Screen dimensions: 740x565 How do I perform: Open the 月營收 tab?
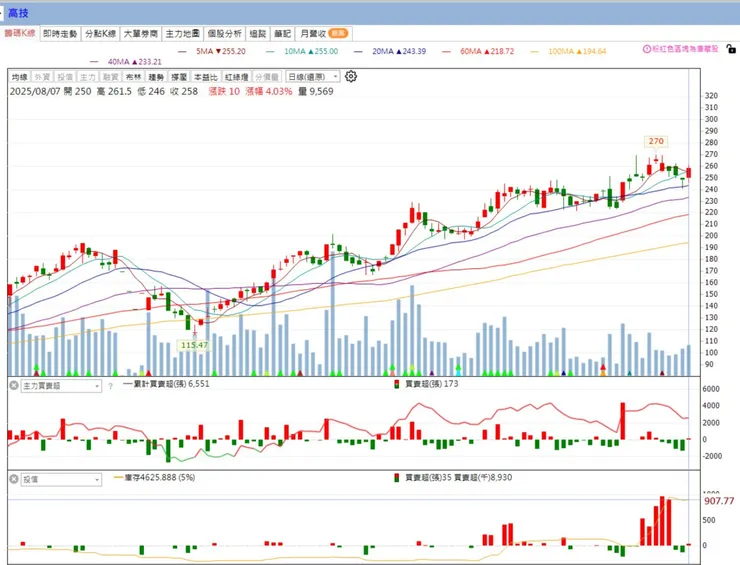pyautogui.click(x=324, y=34)
